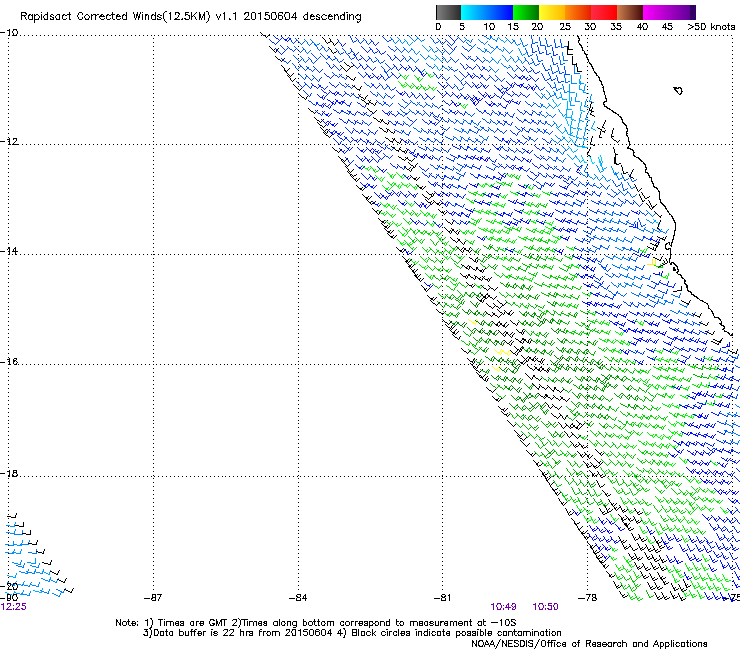This screenshot has height=650, width=740.
Task: Click the -87 longitude axis label
Action: 153,598
